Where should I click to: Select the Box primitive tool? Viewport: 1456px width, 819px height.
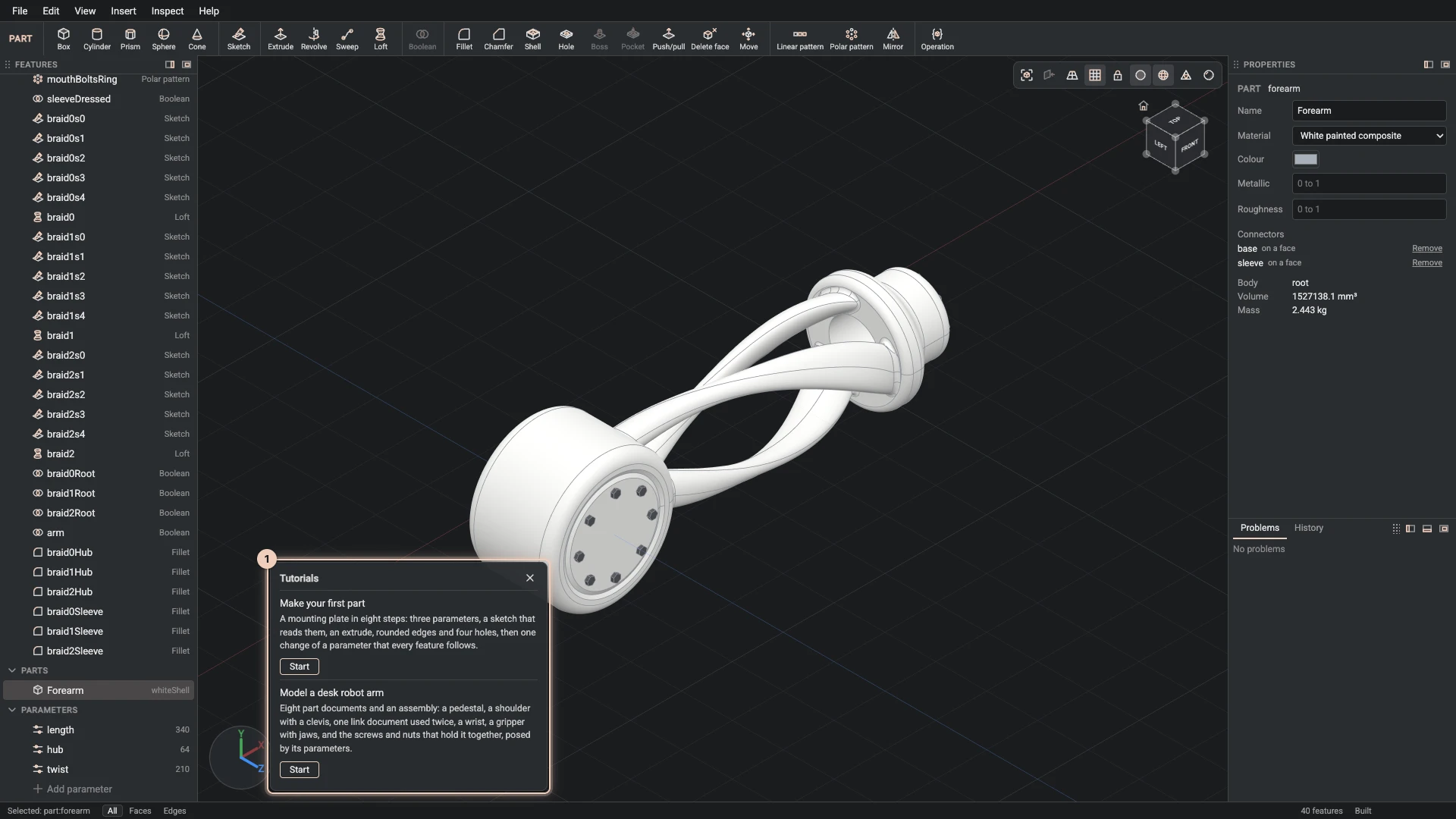[64, 39]
